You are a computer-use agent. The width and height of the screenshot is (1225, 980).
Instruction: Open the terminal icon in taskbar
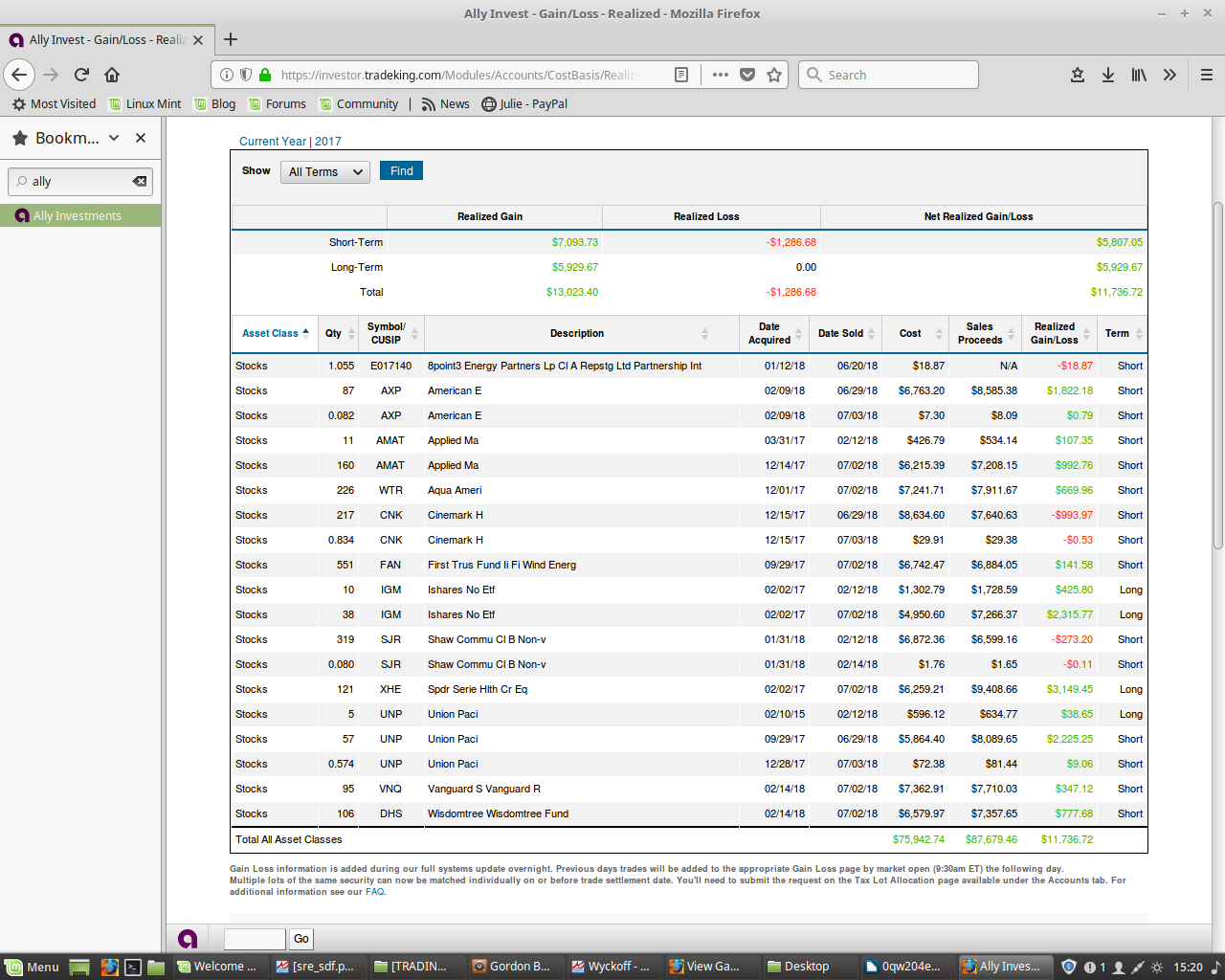pyautogui.click(x=133, y=967)
